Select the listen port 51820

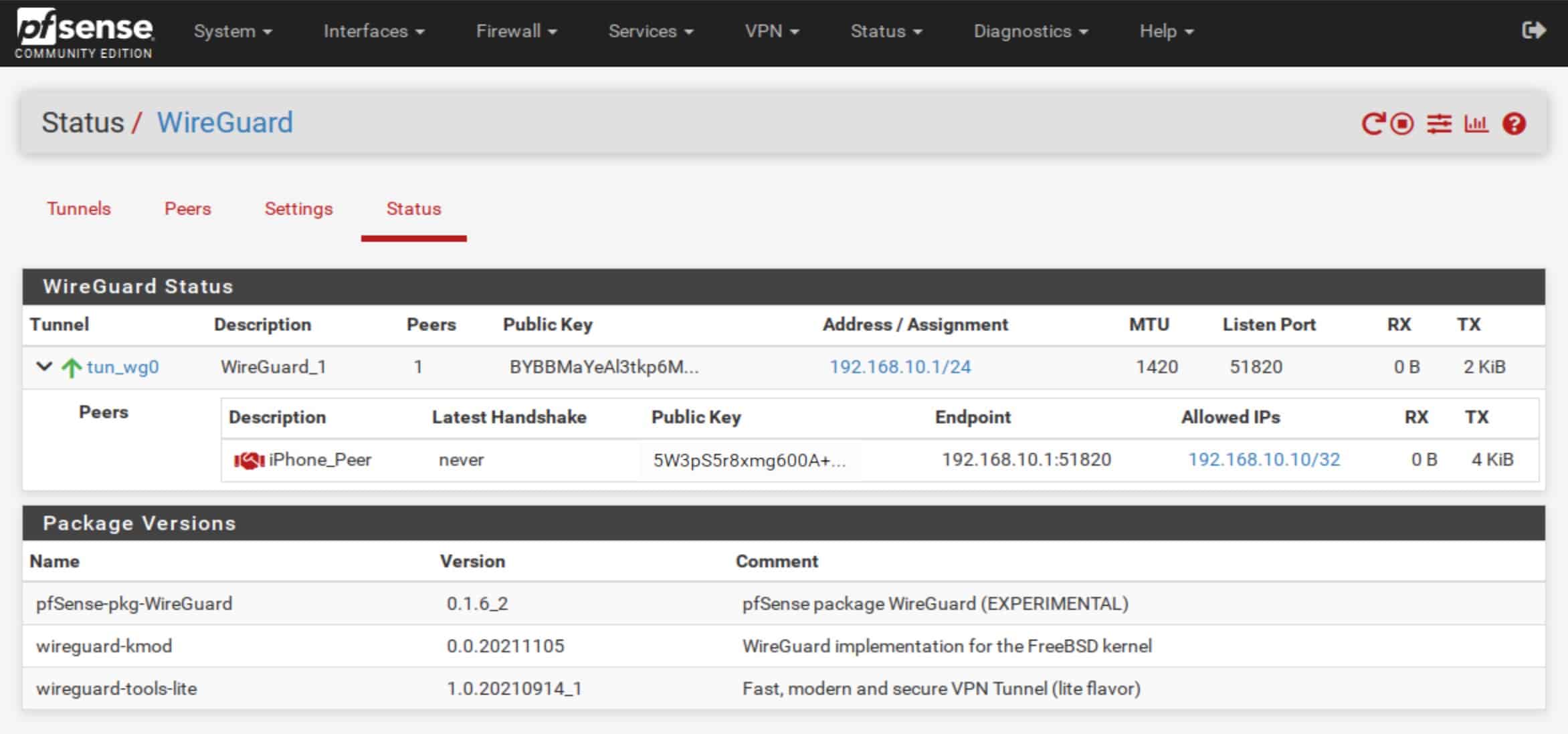1256,367
